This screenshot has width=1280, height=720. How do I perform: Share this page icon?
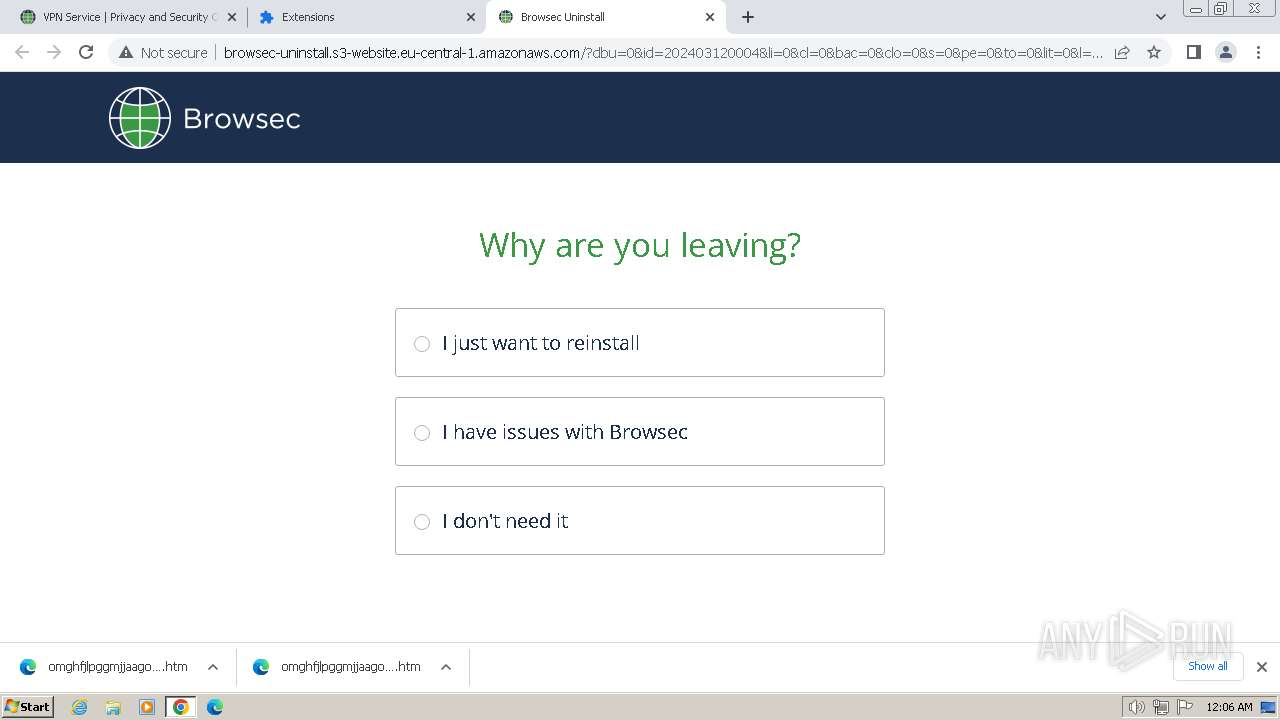(x=1122, y=52)
